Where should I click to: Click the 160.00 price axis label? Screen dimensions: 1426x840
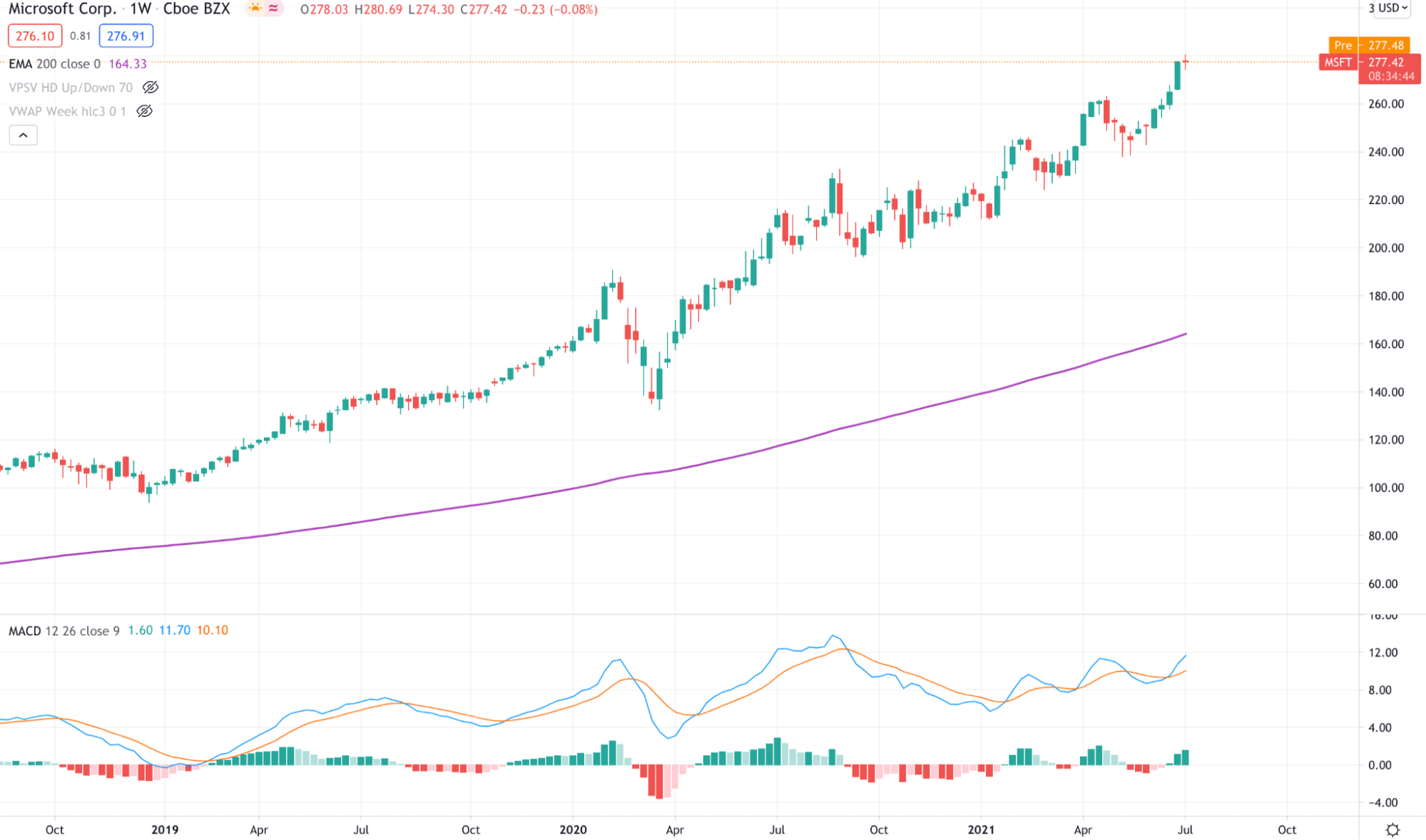(x=1386, y=344)
